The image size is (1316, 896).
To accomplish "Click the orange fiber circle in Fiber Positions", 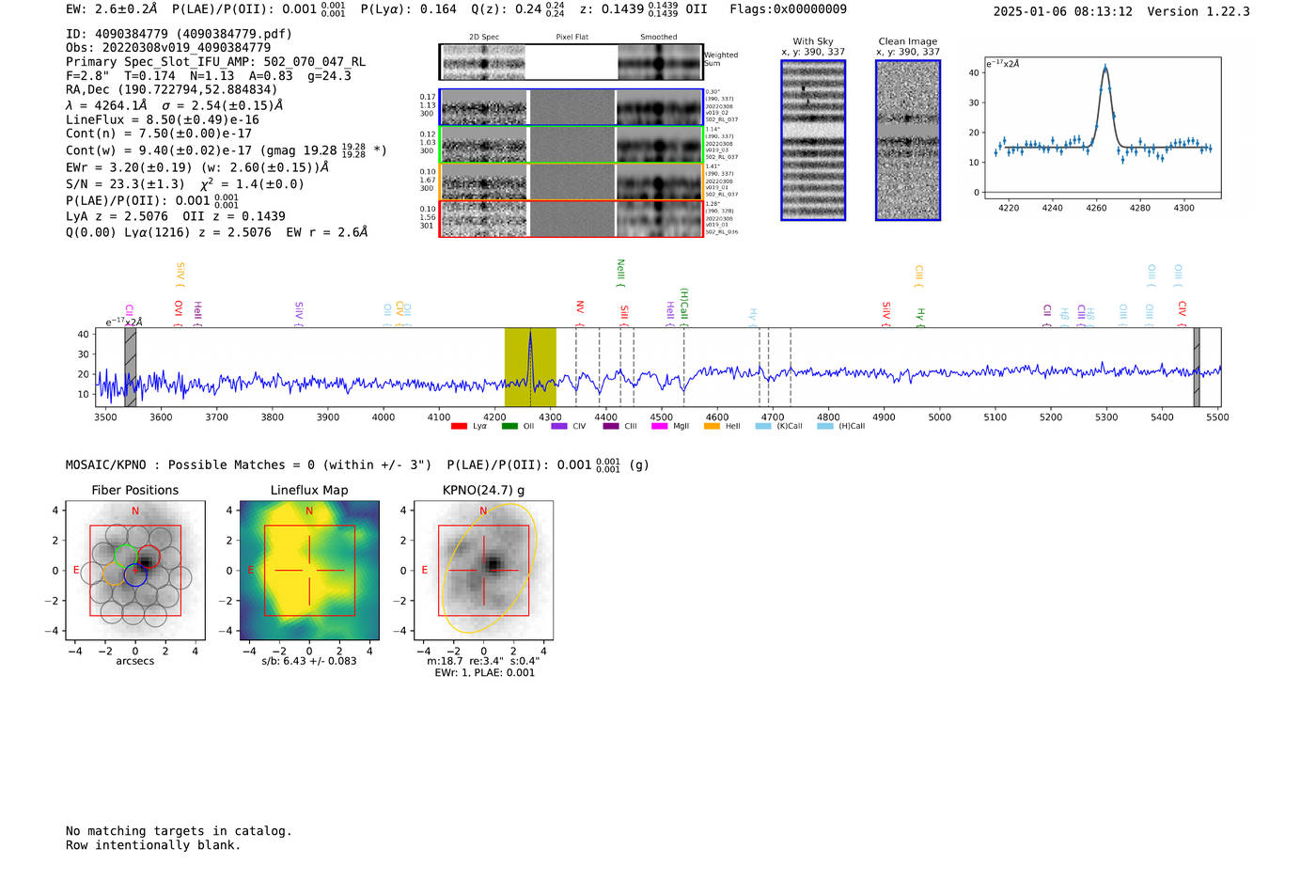I will coord(114,575).
